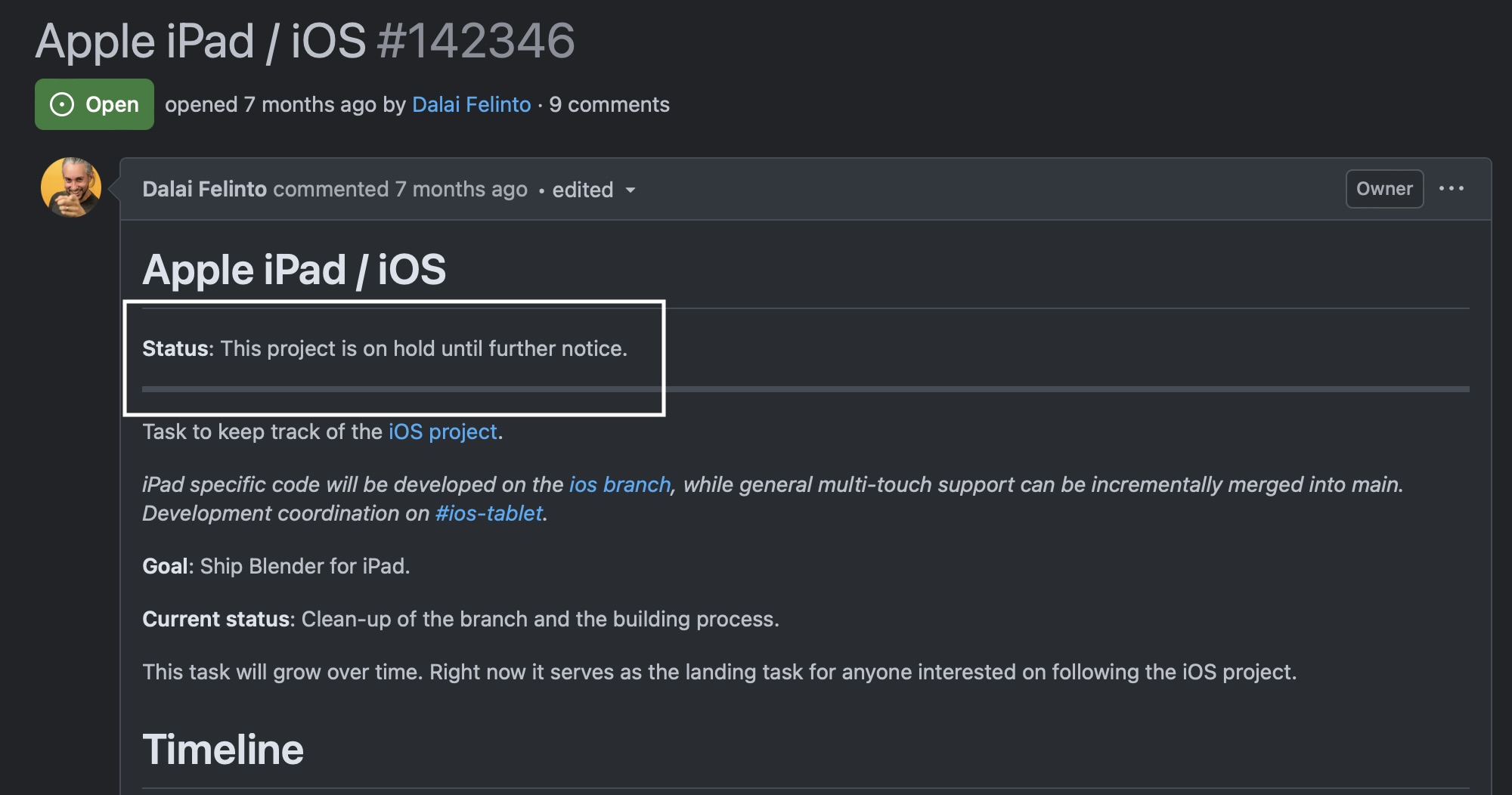Open the iOS project link
The height and width of the screenshot is (795, 1512).
click(x=442, y=432)
